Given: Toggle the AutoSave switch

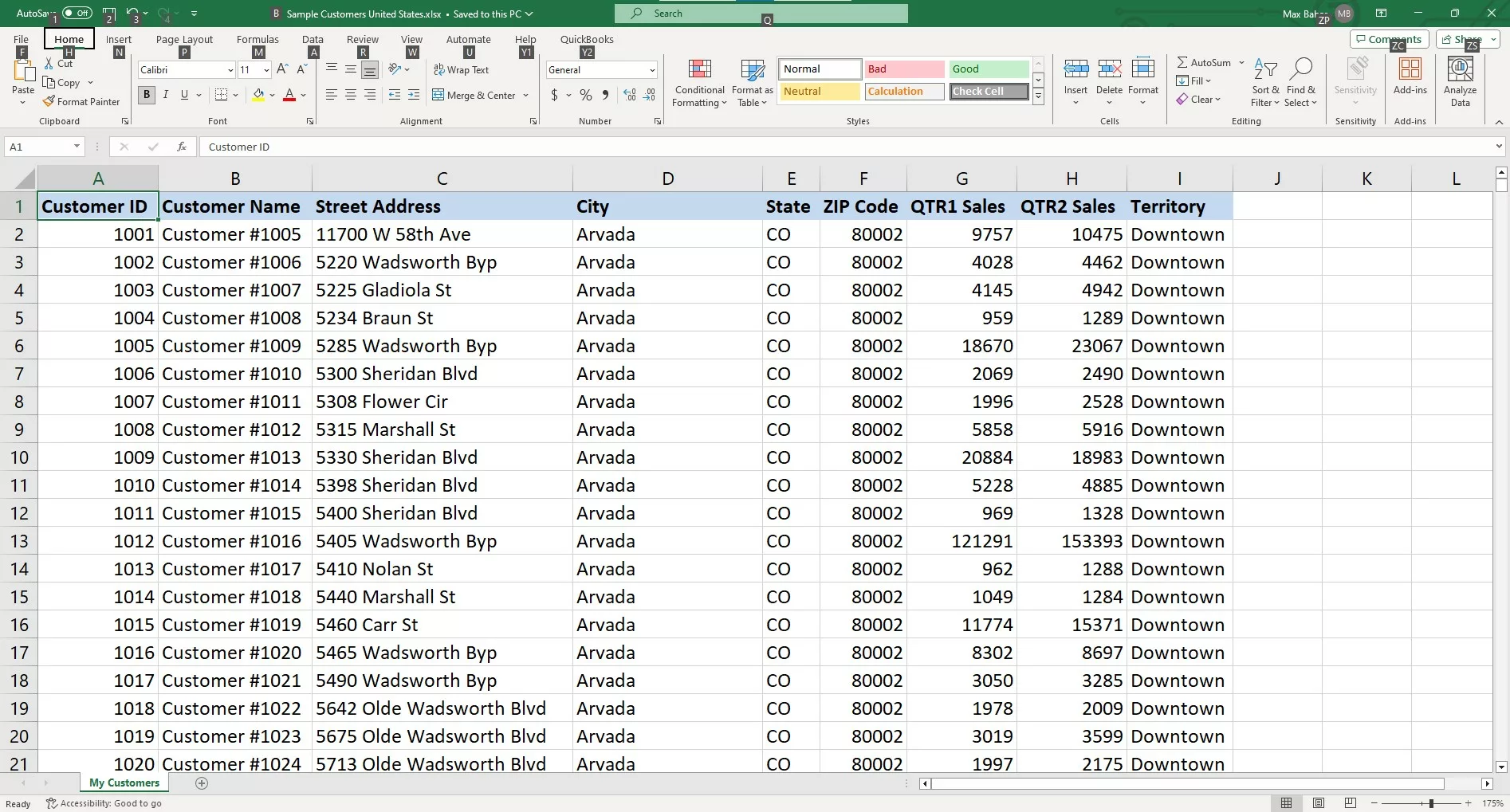Looking at the screenshot, I should coord(77,13).
